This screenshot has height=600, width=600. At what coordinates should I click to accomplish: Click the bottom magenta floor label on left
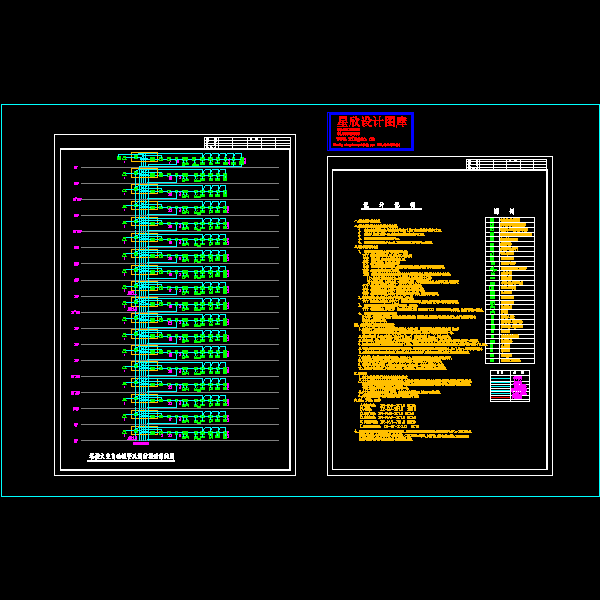coord(76,440)
